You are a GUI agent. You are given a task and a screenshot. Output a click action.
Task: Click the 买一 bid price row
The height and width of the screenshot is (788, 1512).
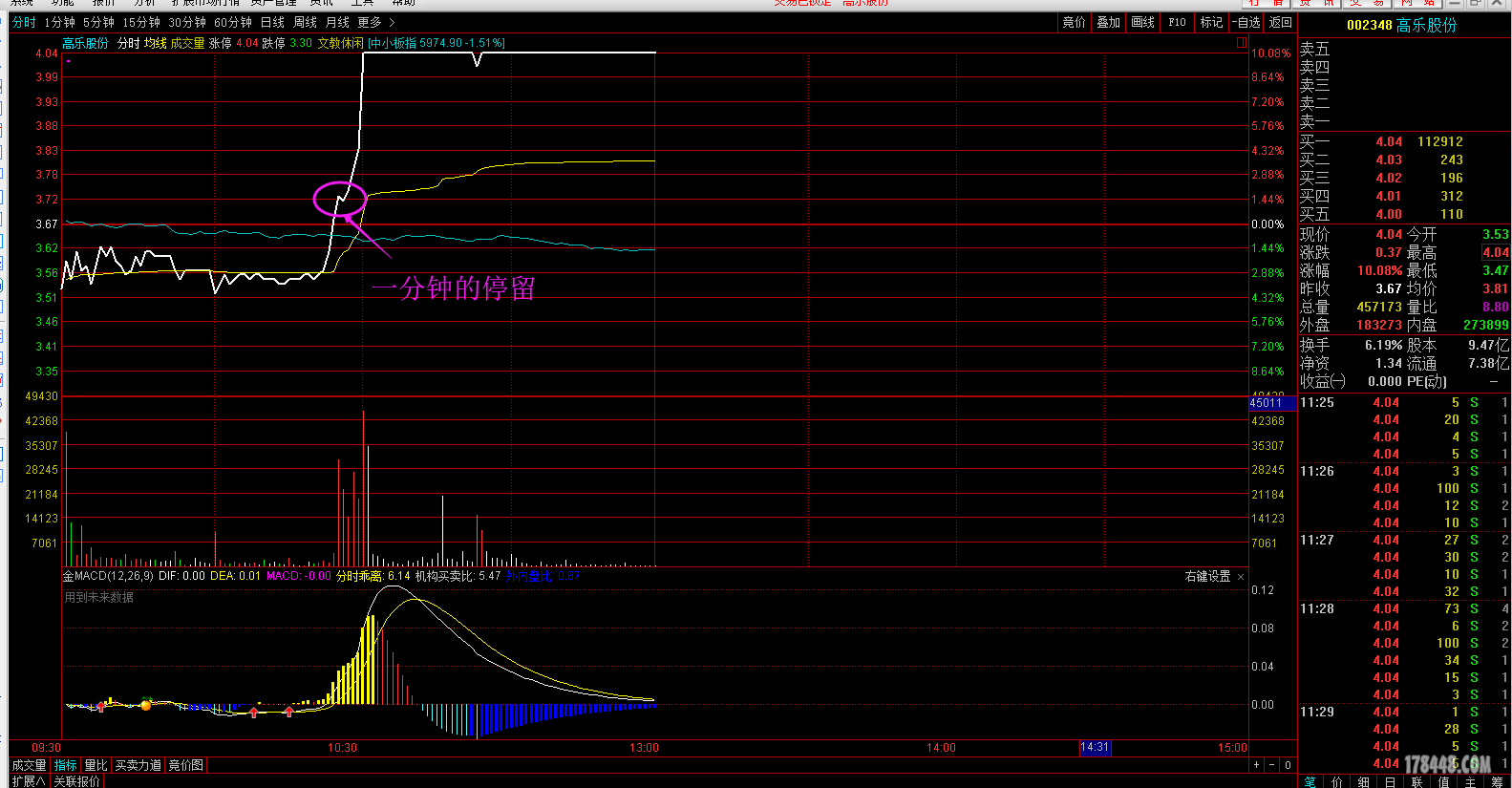coord(1404,141)
